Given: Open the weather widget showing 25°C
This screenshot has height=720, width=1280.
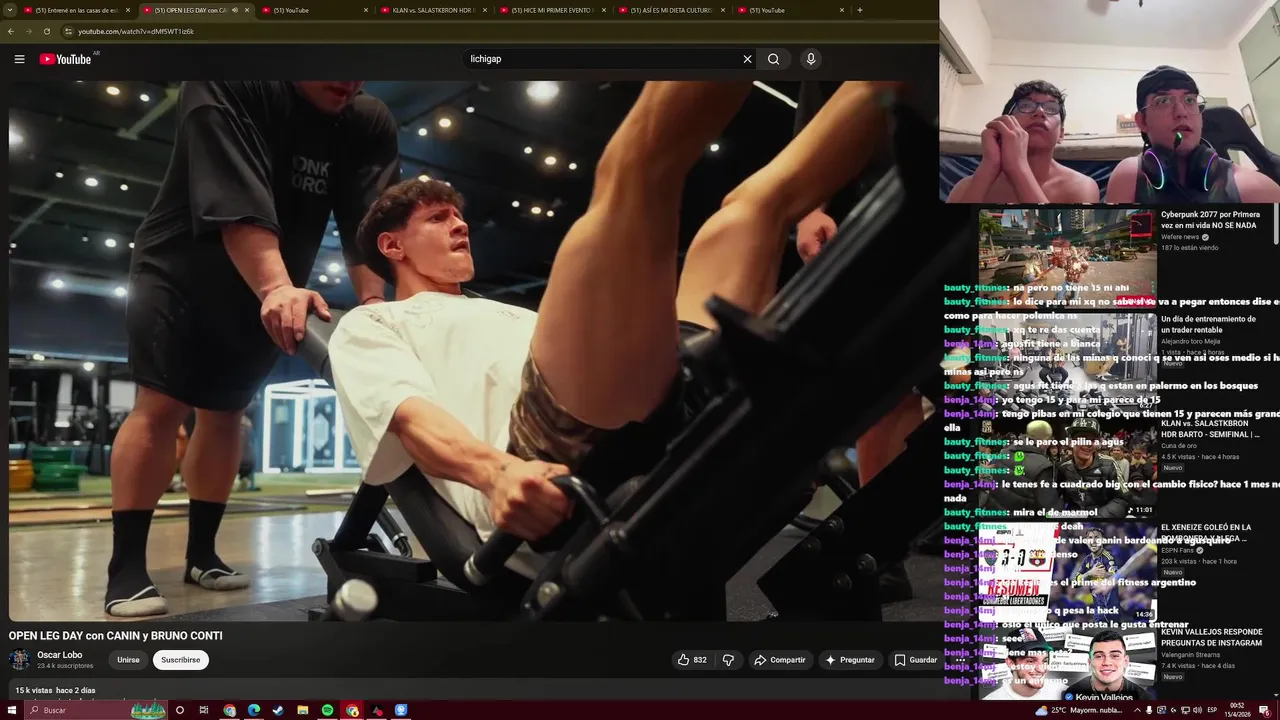Looking at the screenshot, I should point(1080,710).
